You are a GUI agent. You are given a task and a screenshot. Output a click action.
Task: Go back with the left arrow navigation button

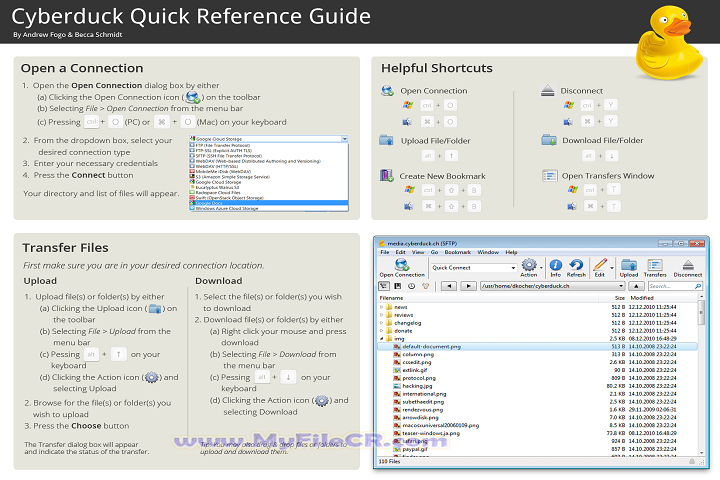(449, 286)
